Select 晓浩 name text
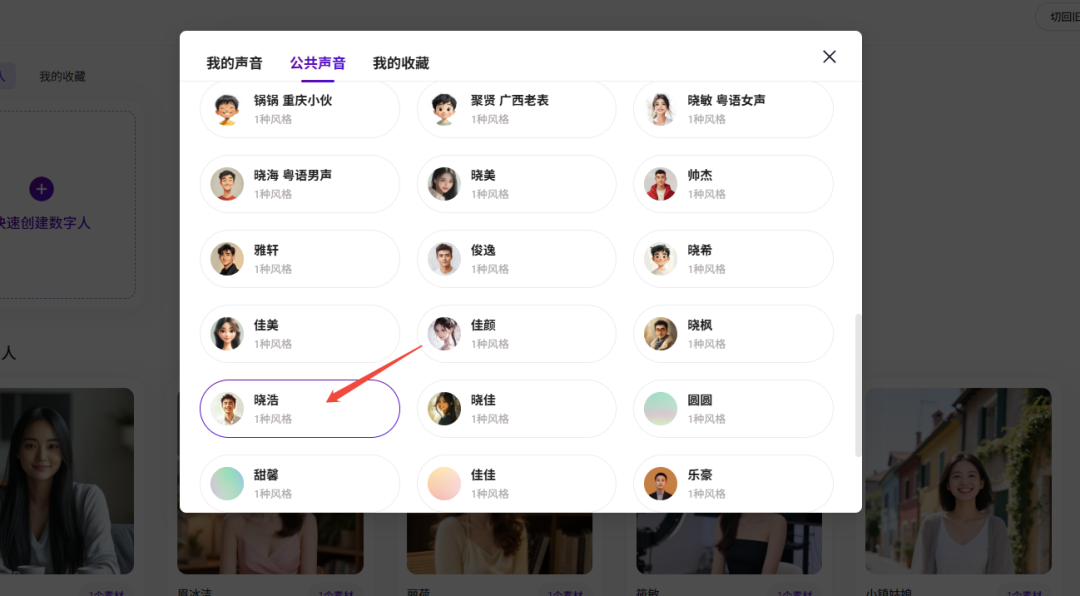Viewport: 1080px width, 596px height. click(266, 400)
